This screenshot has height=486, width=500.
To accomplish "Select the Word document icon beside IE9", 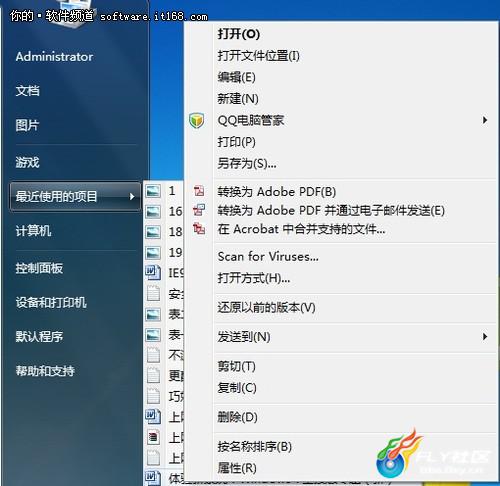I will tap(153, 272).
